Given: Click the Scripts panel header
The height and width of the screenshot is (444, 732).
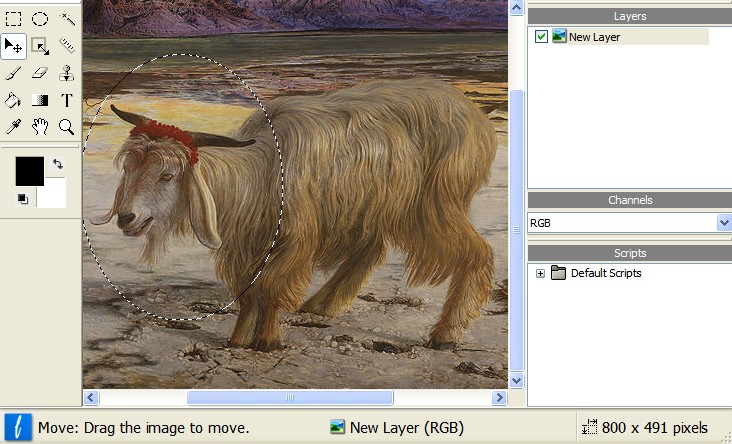Looking at the screenshot, I should [x=630, y=254].
